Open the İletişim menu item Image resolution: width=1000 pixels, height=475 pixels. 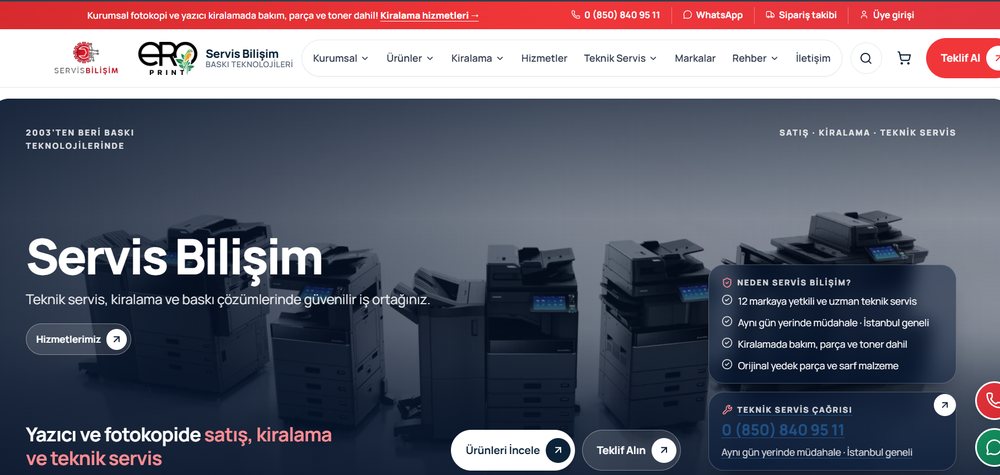(x=812, y=58)
